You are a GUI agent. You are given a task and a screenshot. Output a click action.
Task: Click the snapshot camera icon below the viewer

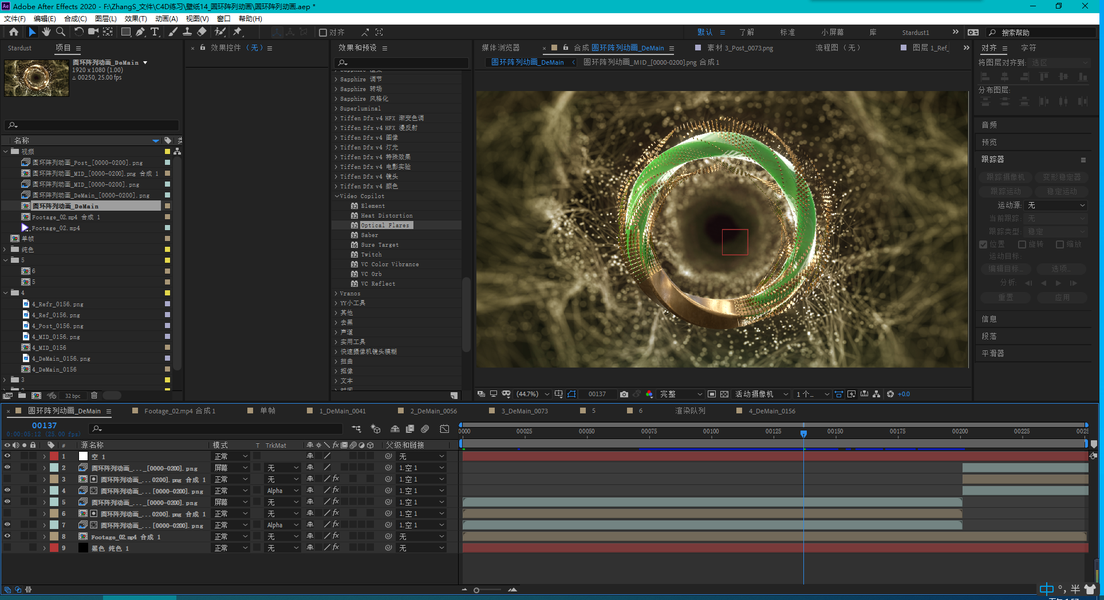pos(624,394)
